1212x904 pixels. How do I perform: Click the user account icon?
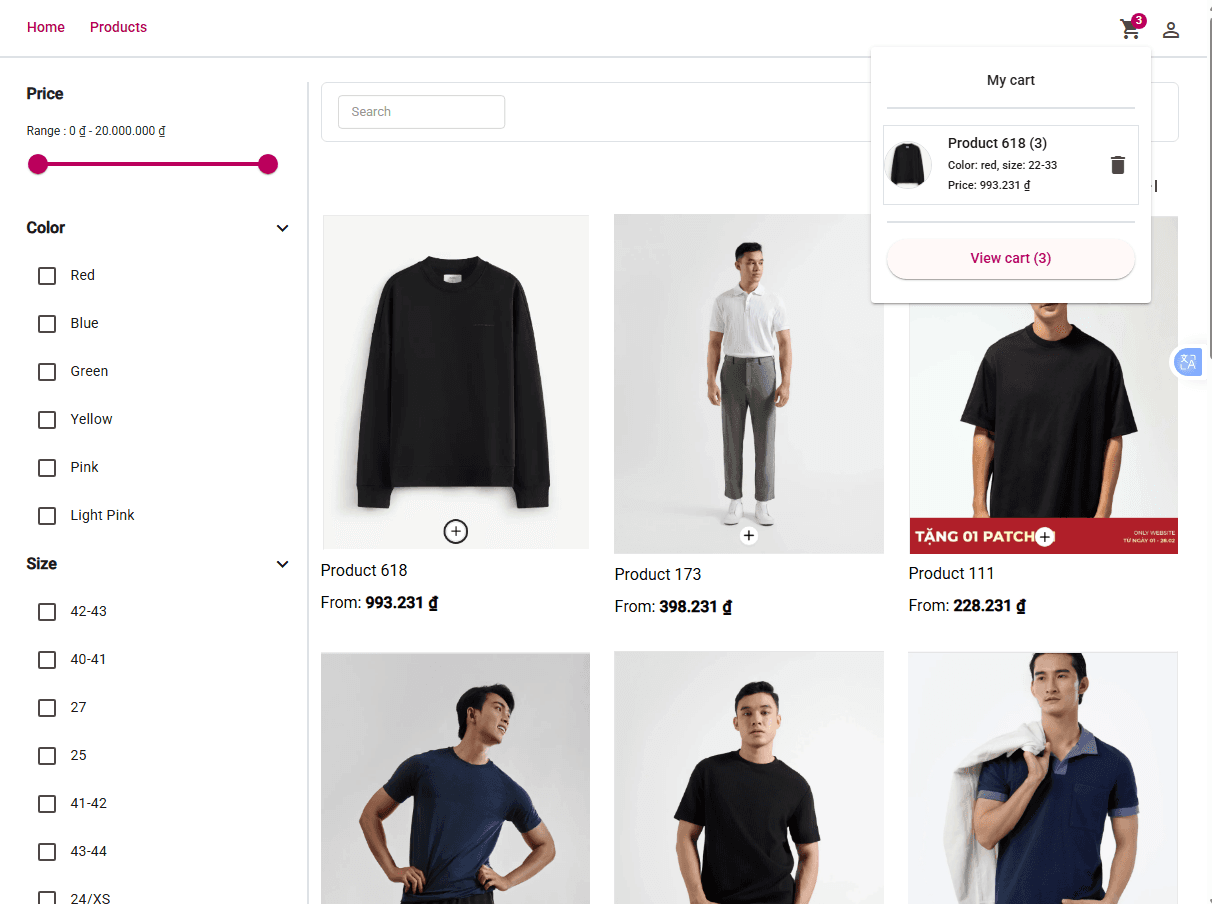pos(1171,29)
